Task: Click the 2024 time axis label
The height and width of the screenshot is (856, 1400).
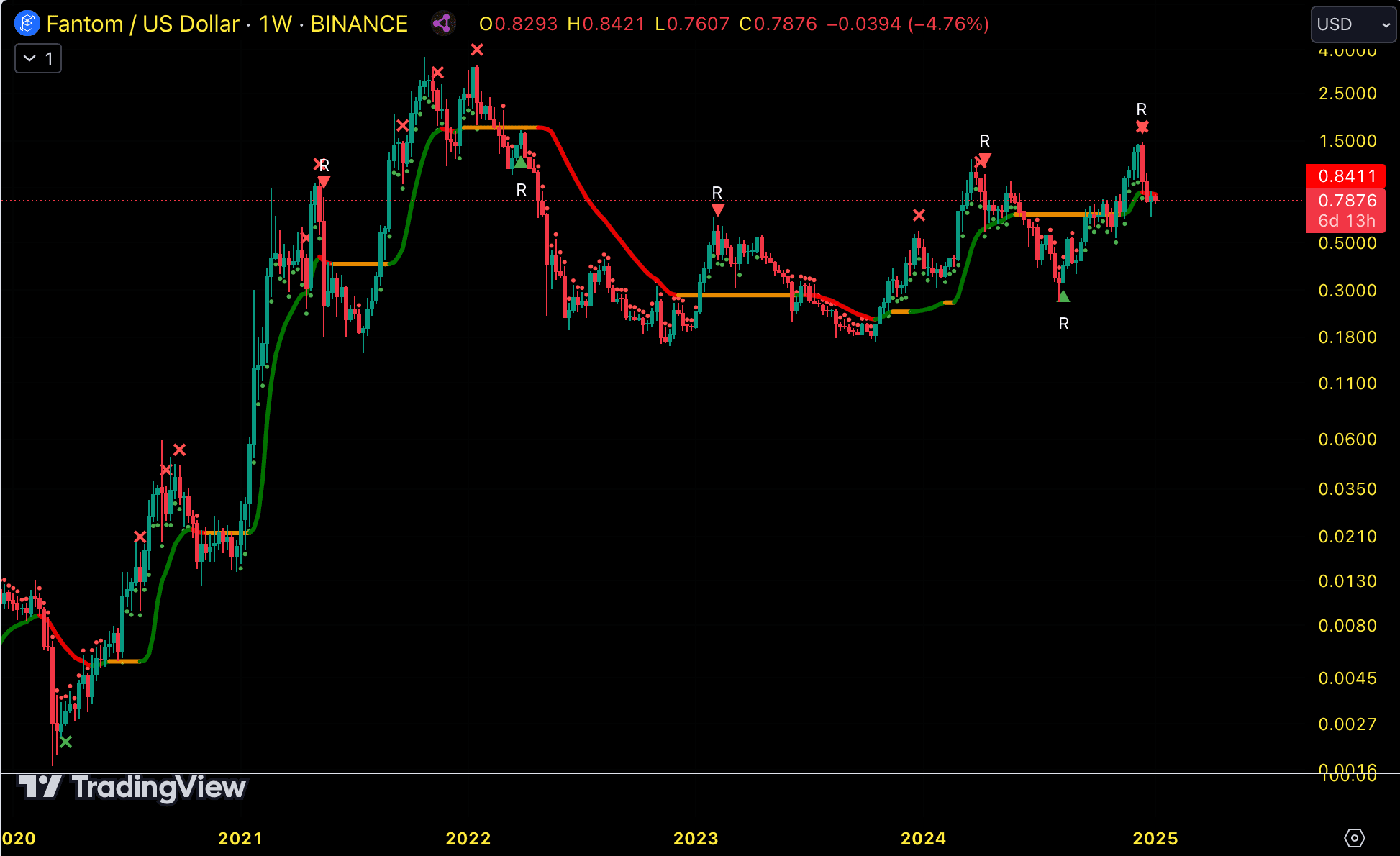Action: pos(924,838)
